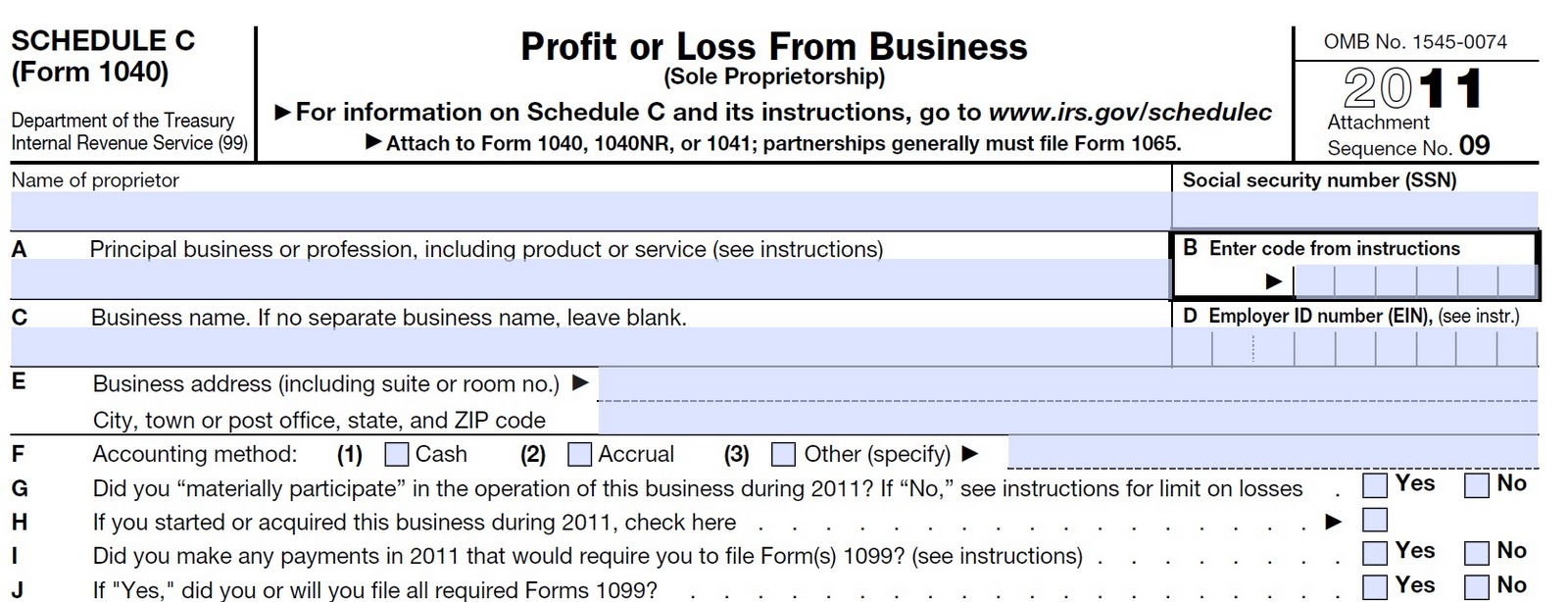Open the www.irs.gov/schedulec link

click(1130, 112)
